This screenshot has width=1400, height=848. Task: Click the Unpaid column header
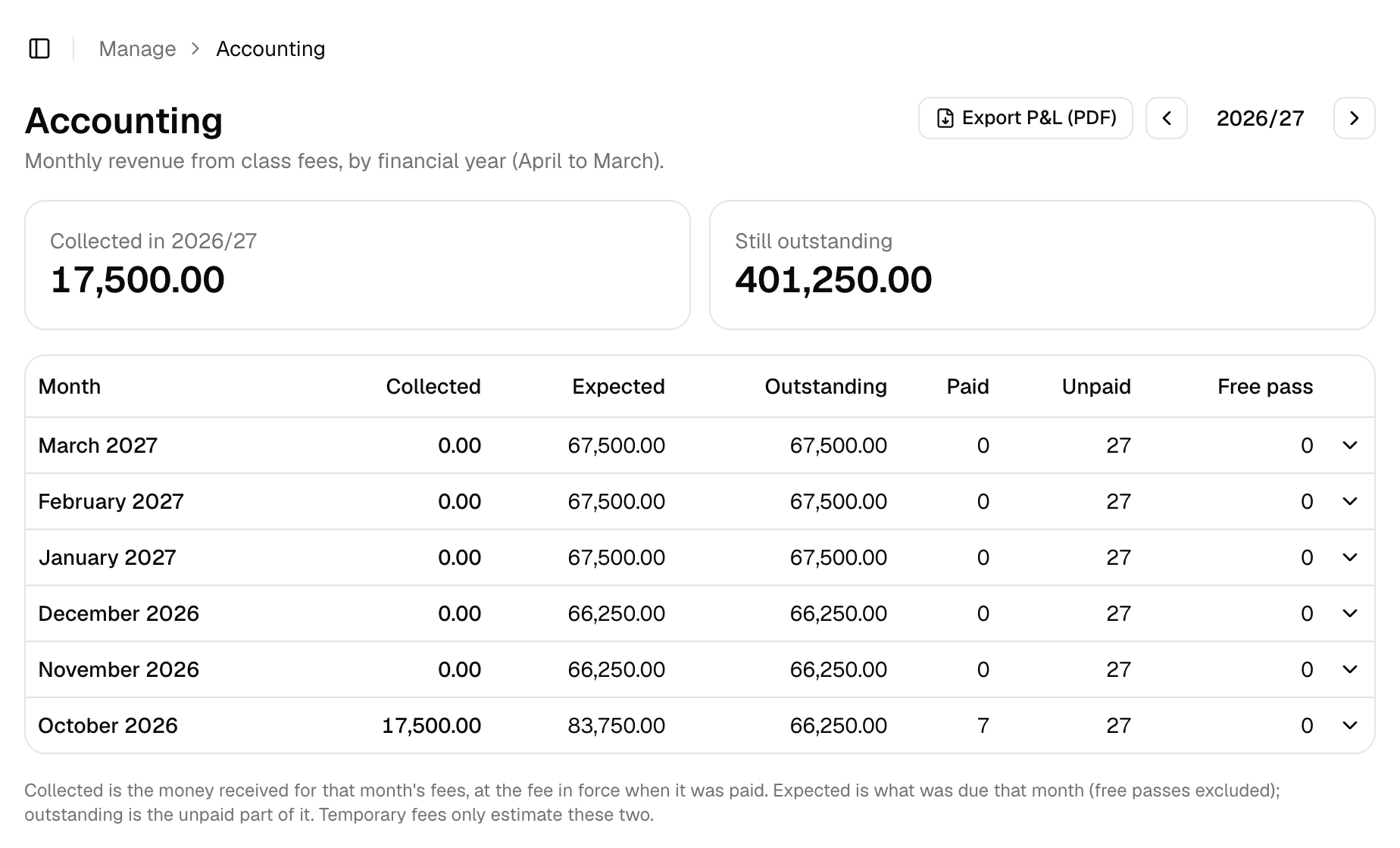point(1096,387)
